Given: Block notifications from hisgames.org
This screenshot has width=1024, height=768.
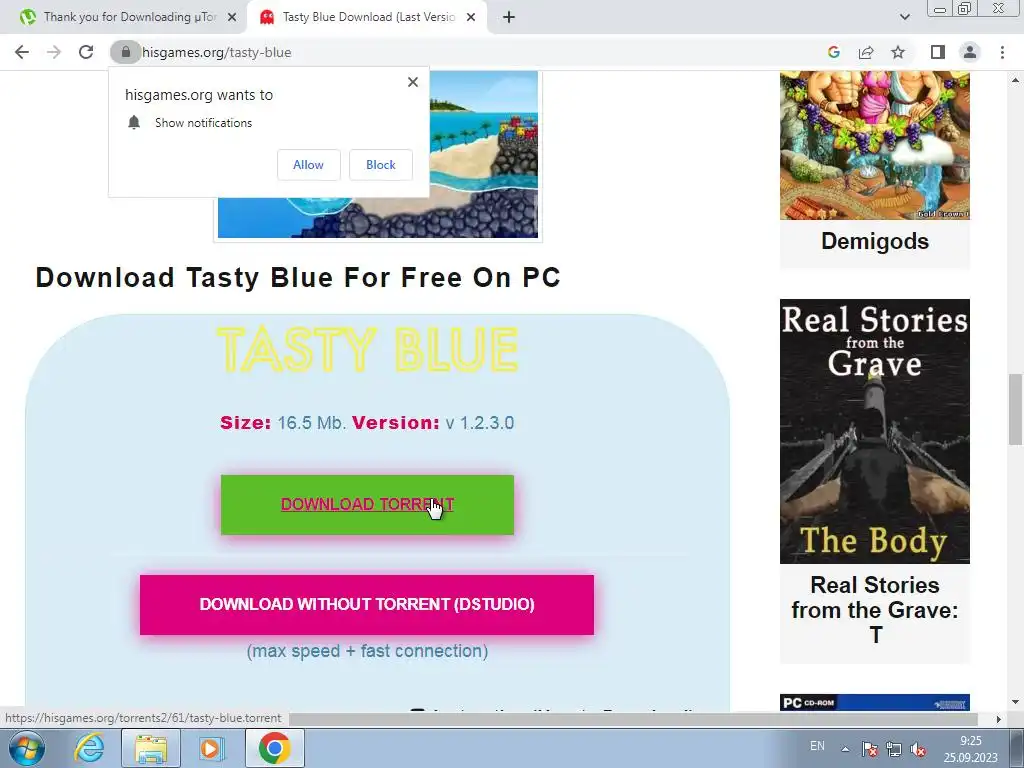Looking at the screenshot, I should (x=381, y=165).
